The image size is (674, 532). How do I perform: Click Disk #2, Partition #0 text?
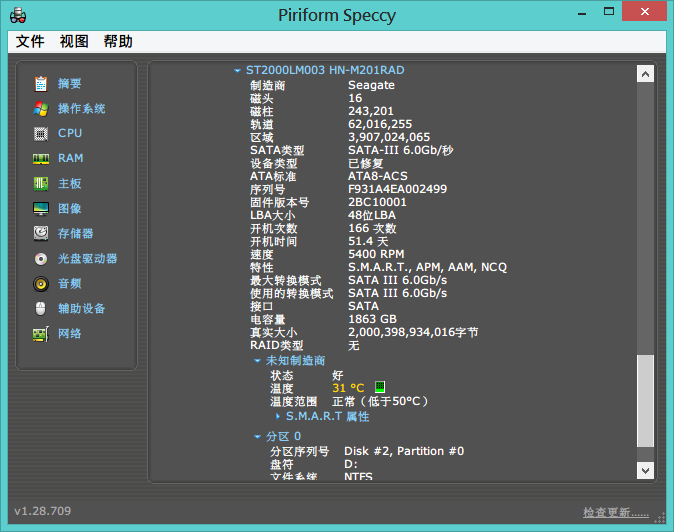(404, 451)
